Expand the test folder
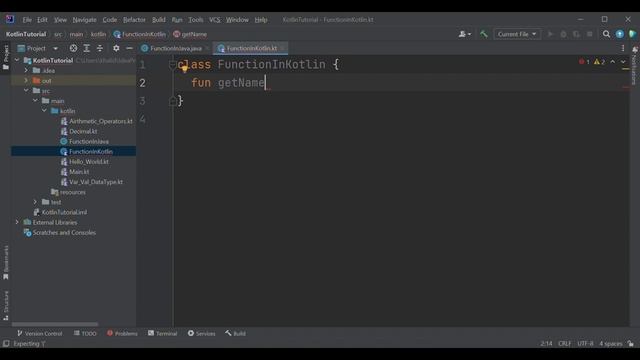 pos(35,202)
